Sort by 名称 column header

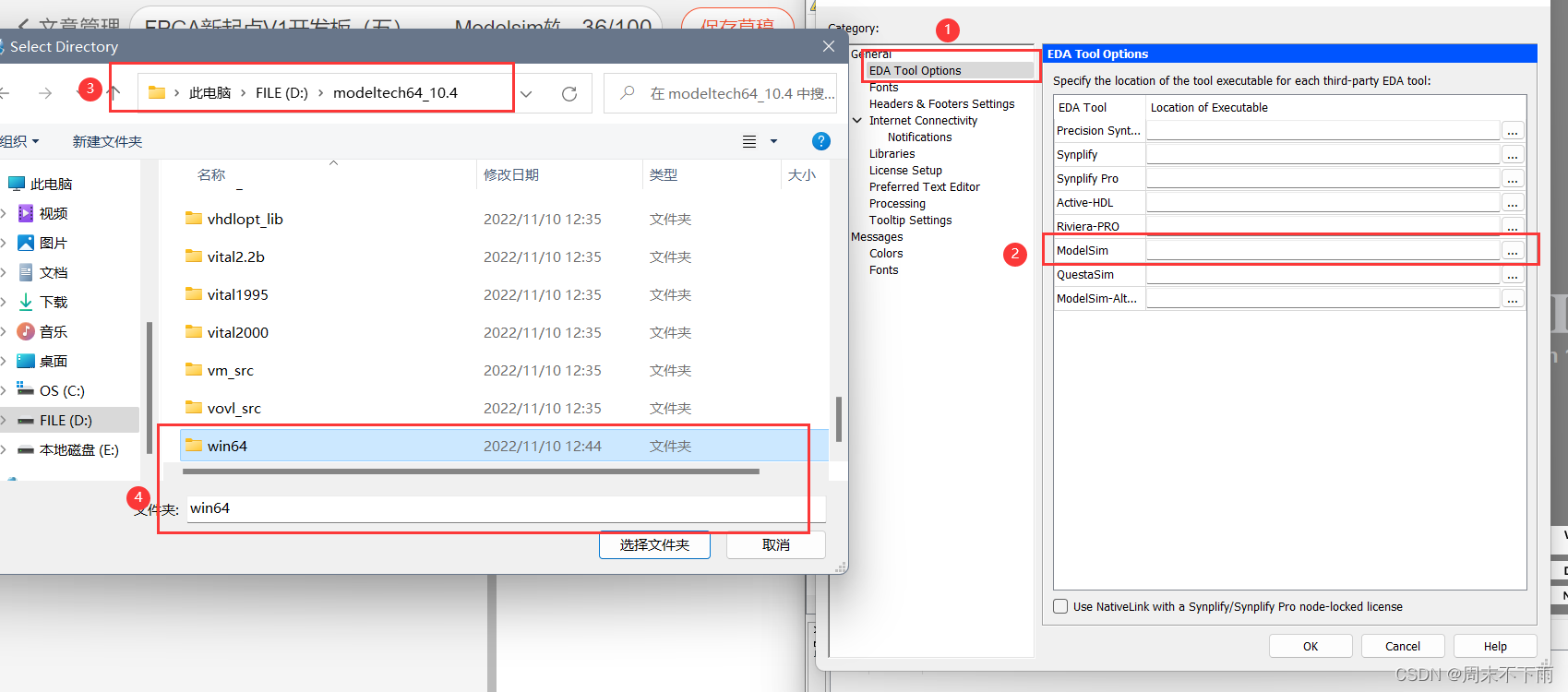point(211,174)
